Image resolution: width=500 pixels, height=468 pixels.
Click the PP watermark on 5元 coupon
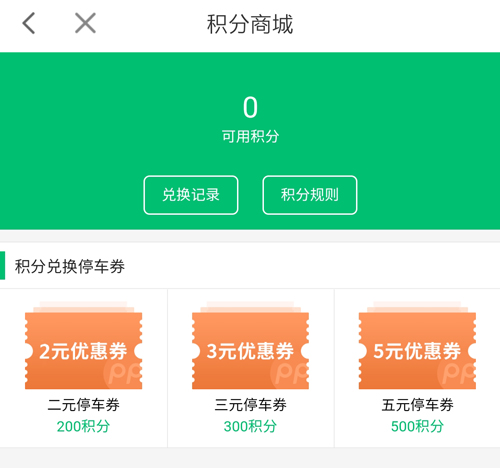point(456,372)
